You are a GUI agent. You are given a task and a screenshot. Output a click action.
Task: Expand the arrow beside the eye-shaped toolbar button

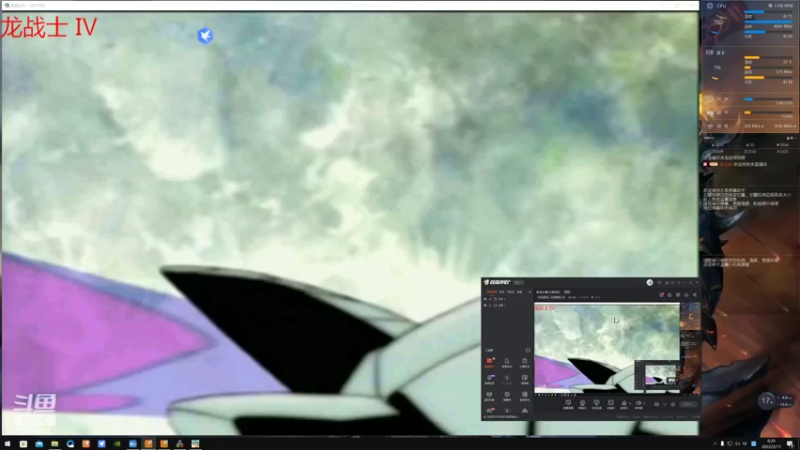tap(644, 403)
